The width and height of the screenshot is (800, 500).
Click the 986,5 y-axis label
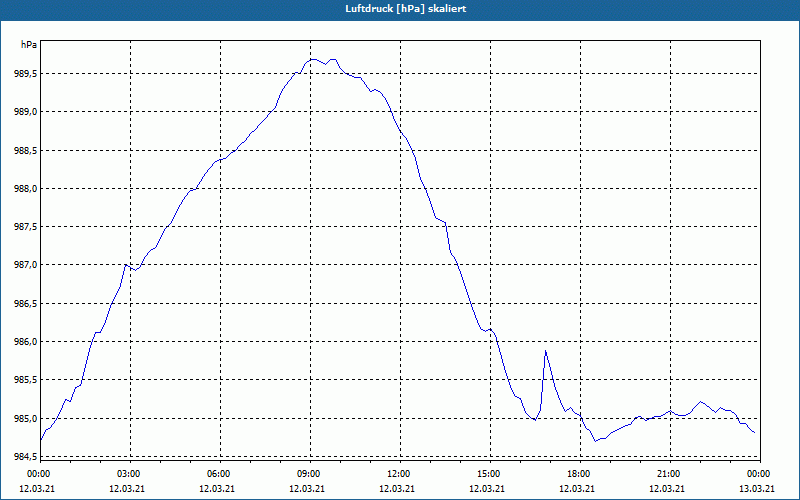(x=26, y=304)
